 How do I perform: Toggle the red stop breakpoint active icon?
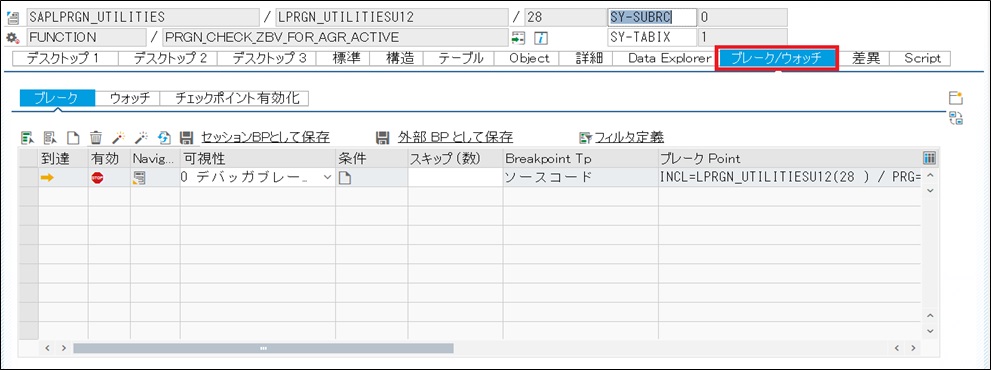point(97,178)
